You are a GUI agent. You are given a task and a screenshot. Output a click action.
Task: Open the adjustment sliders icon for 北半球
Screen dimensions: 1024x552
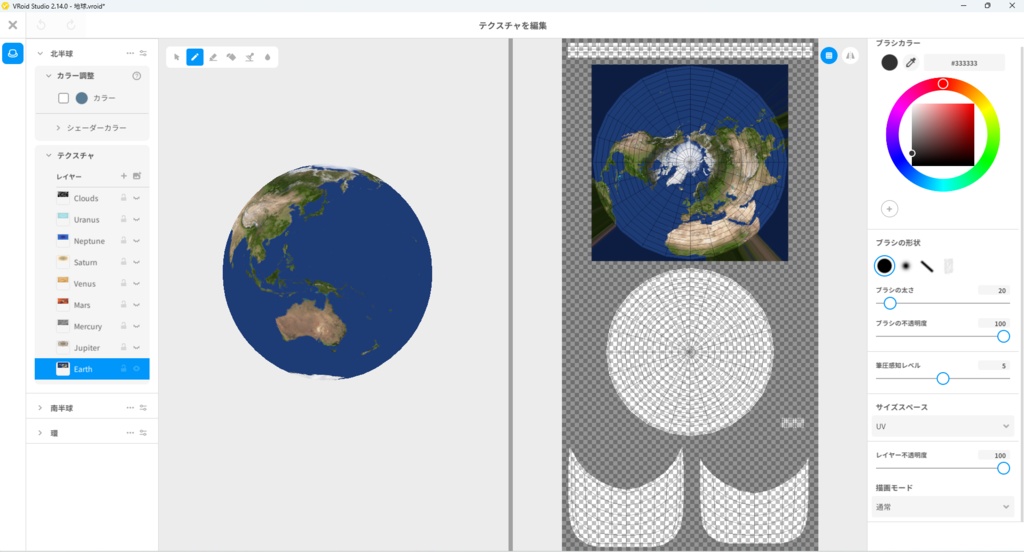[x=143, y=54]
